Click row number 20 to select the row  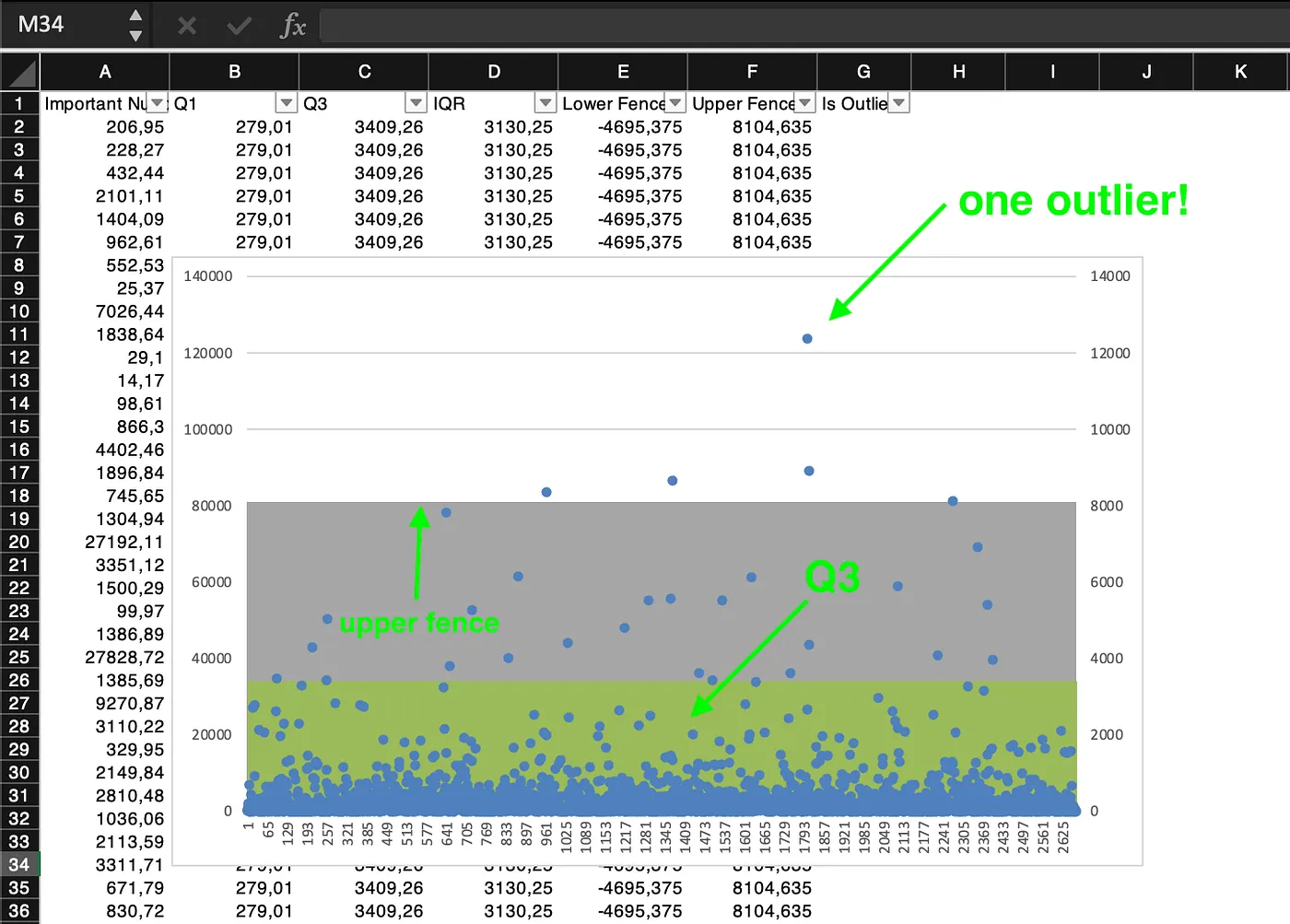(x=19, y=542)
